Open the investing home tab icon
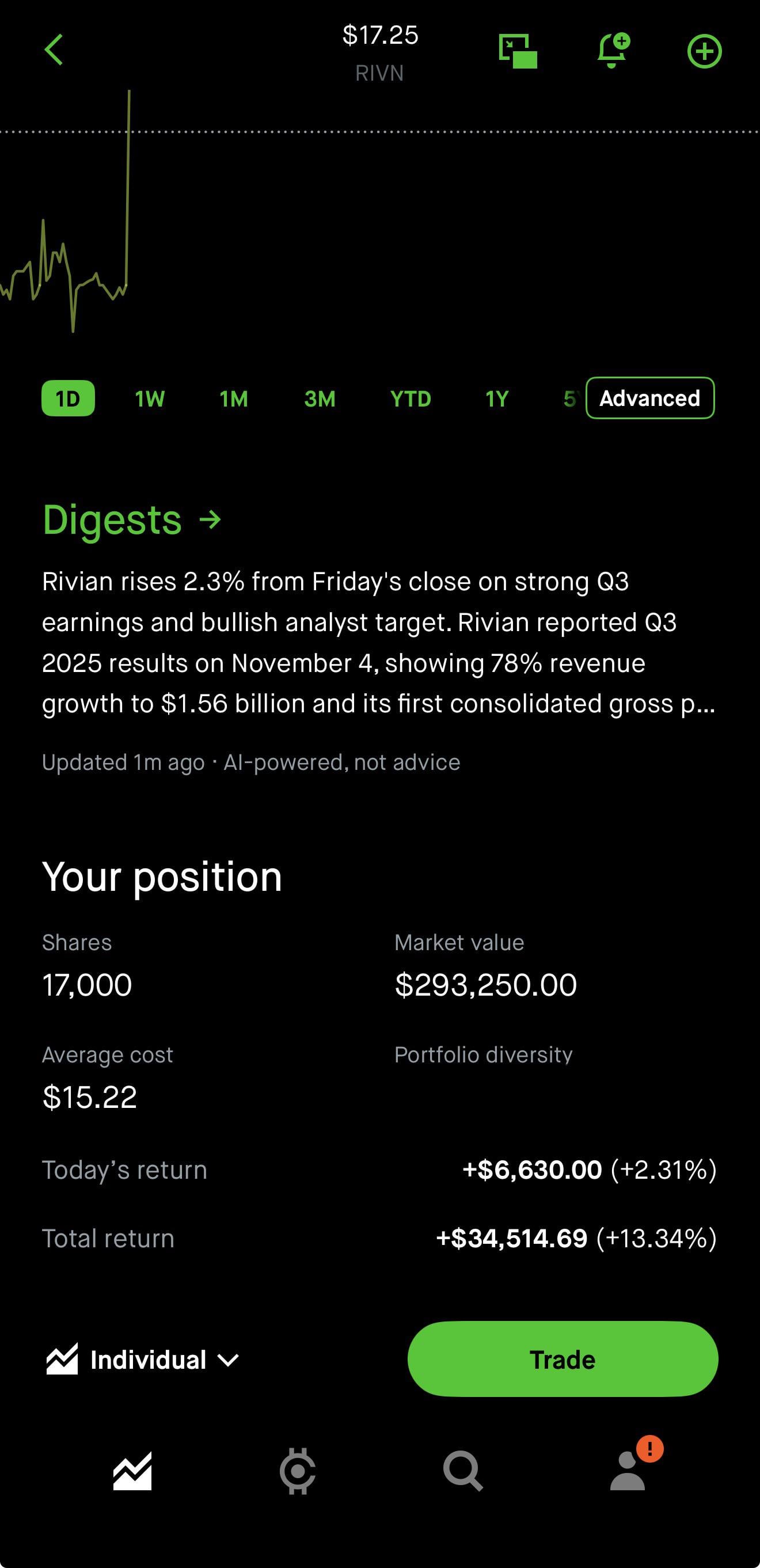This screenshot has height=1568, width=760. point(132,1471)
